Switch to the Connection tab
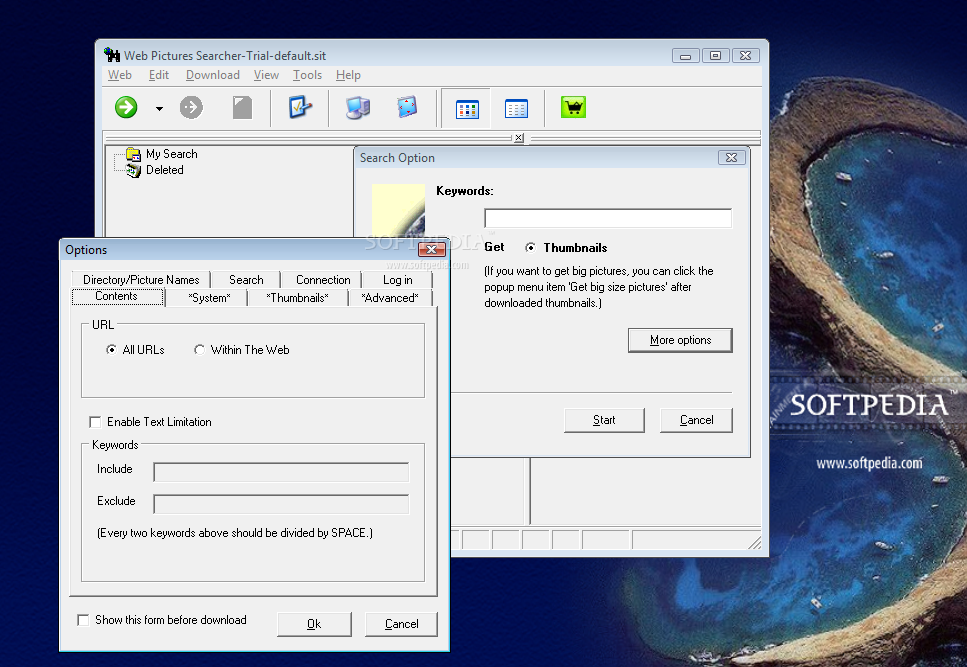Screen dimensions: 967x667 tap(323, 280)
